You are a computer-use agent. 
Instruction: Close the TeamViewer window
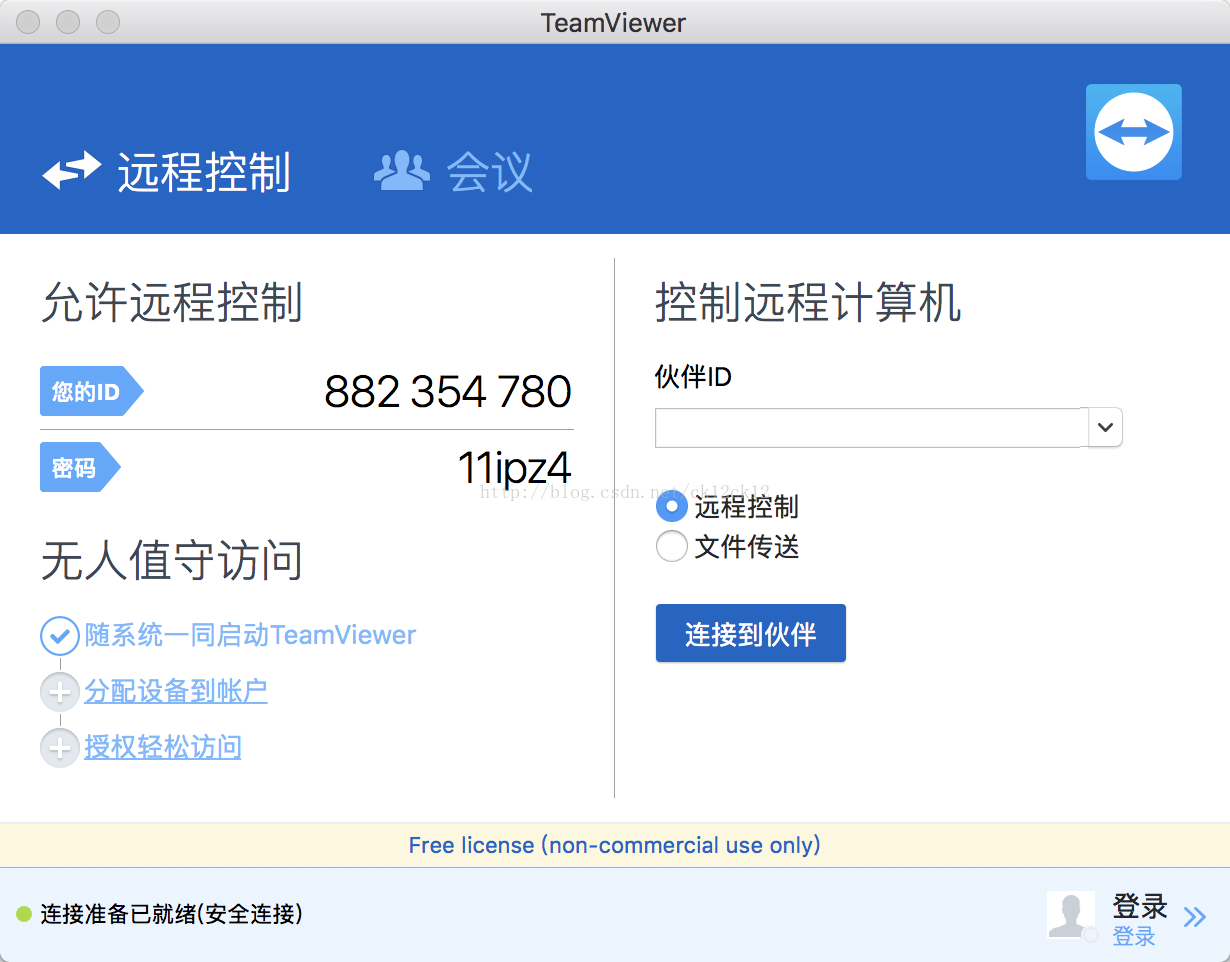[x=28, y=22]
